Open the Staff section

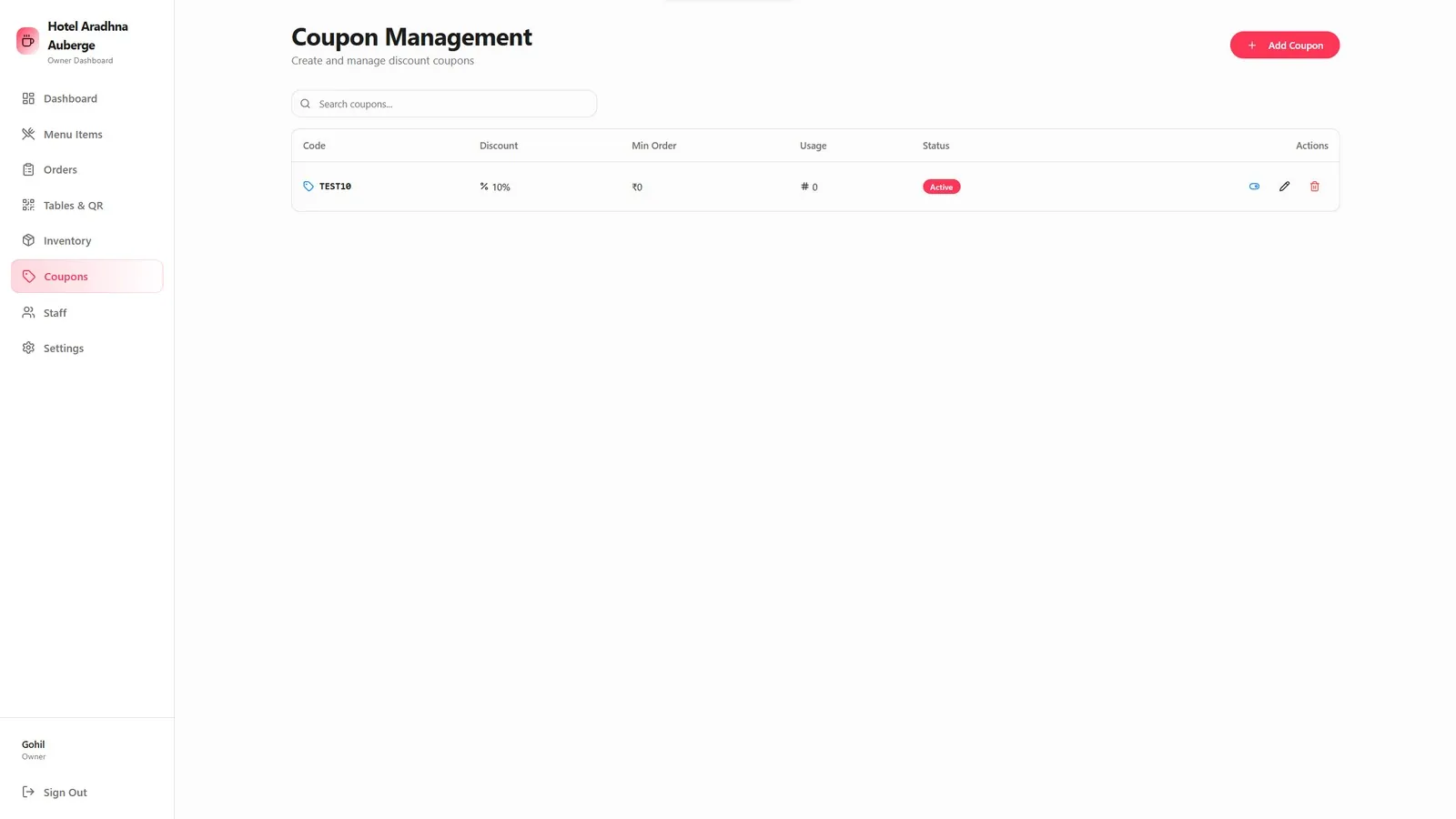click(86, 312)
